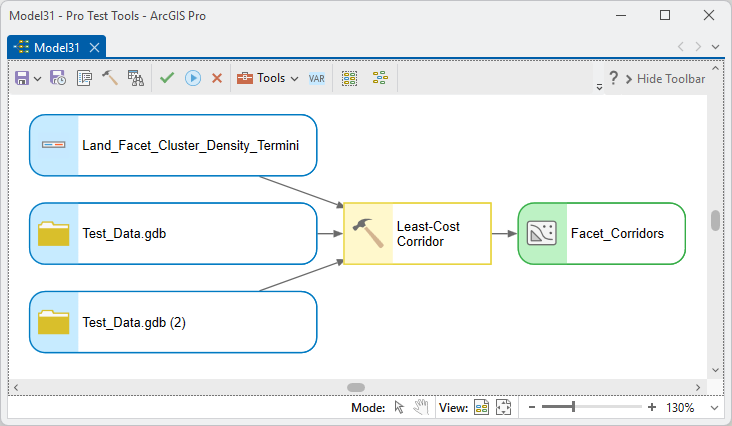
Task: Click the zoom slider handle
Action: tap(573, 407)
